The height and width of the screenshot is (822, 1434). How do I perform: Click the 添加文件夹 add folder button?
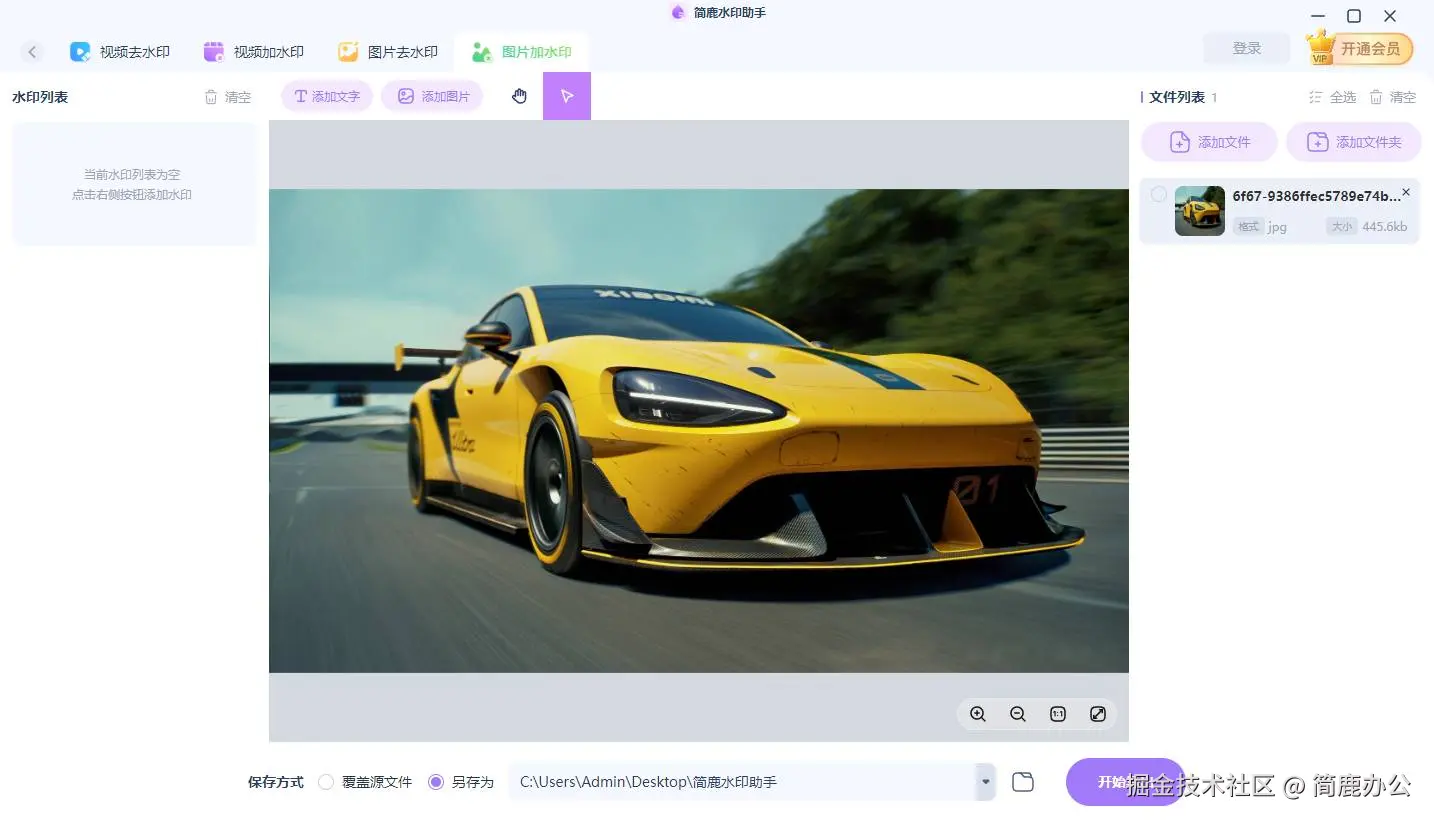1354,142
